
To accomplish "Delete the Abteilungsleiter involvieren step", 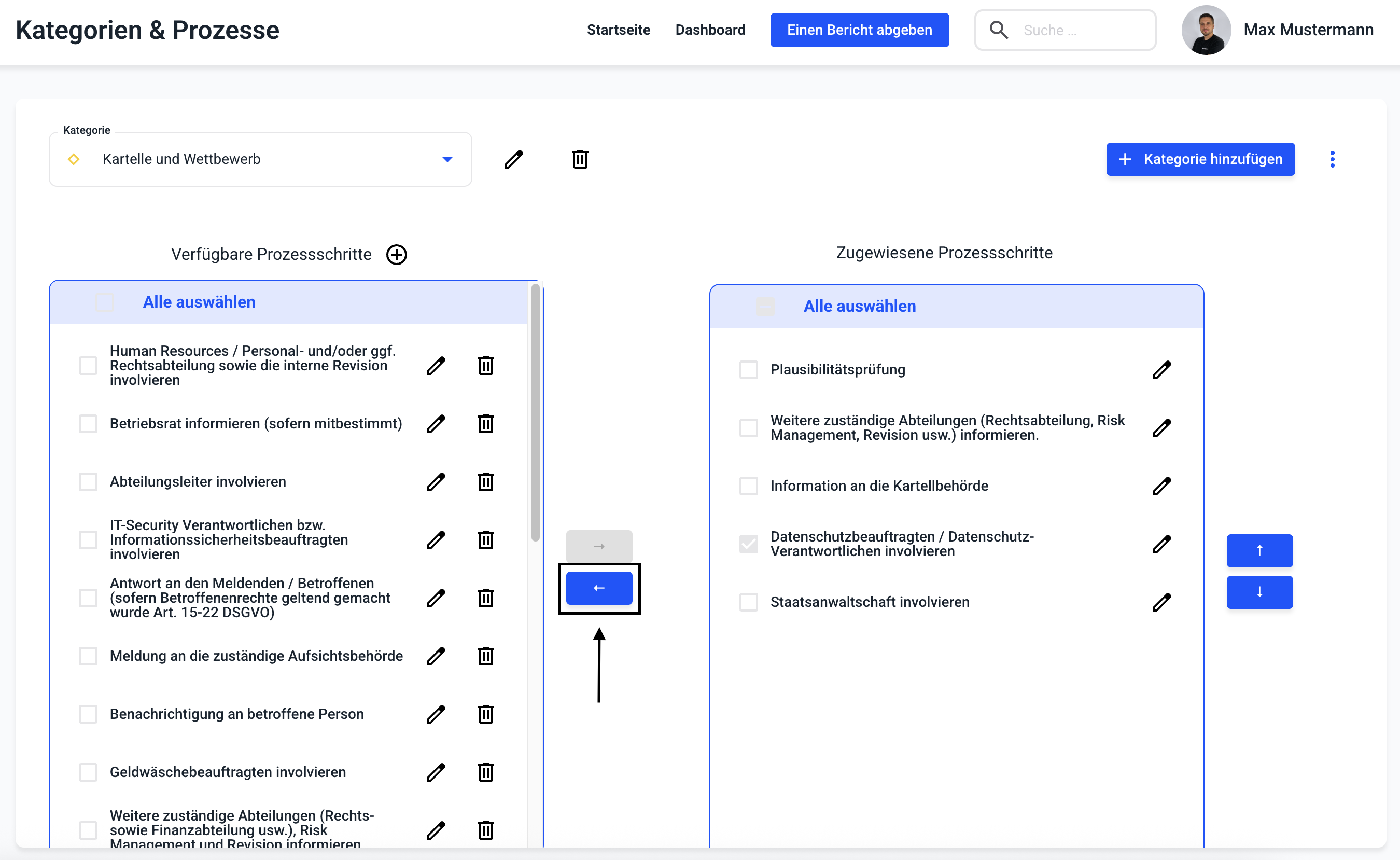I will point(485,482).
